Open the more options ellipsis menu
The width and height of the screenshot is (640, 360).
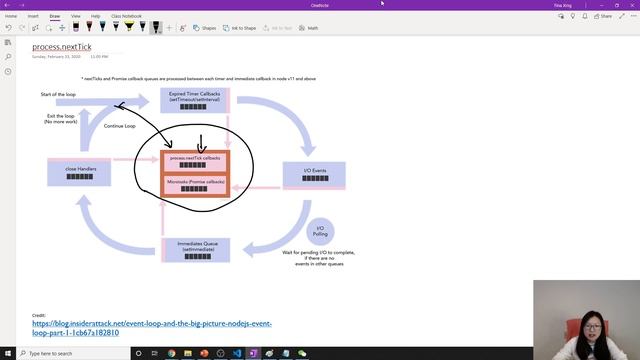point(633,16)
